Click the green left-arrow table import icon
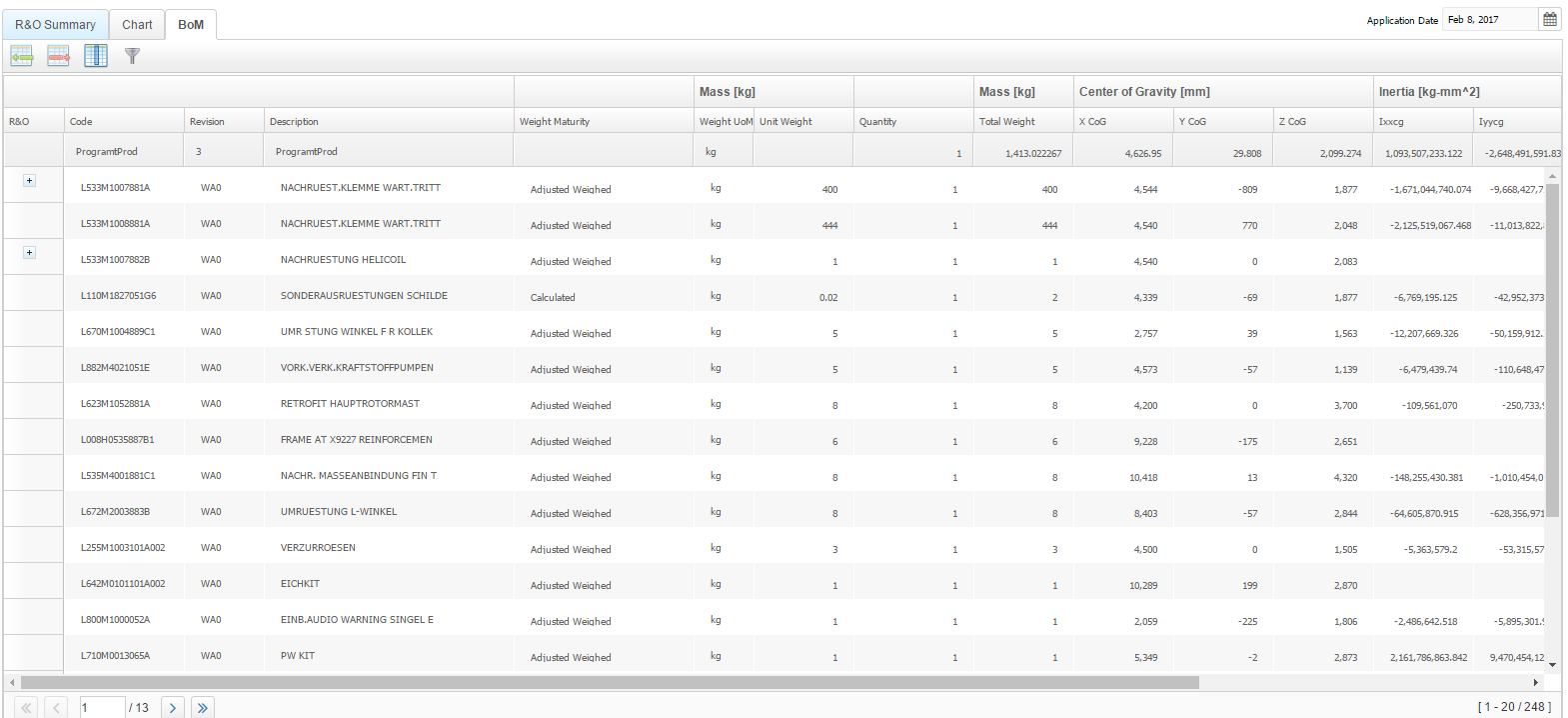 tap(22, 56)
